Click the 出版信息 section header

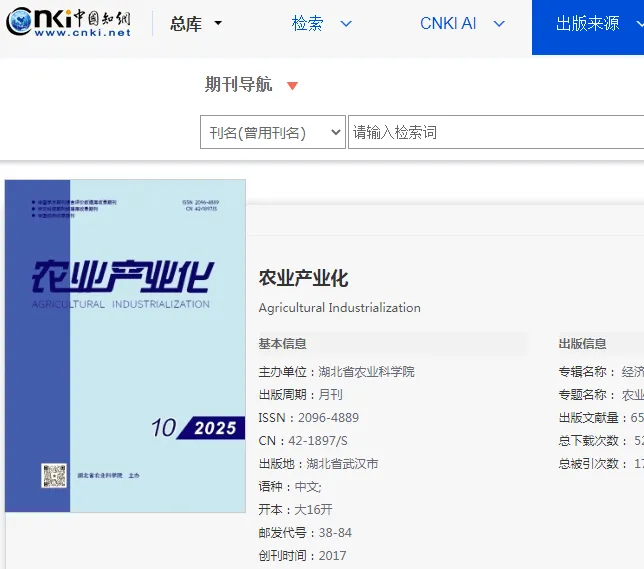point(582,343)
